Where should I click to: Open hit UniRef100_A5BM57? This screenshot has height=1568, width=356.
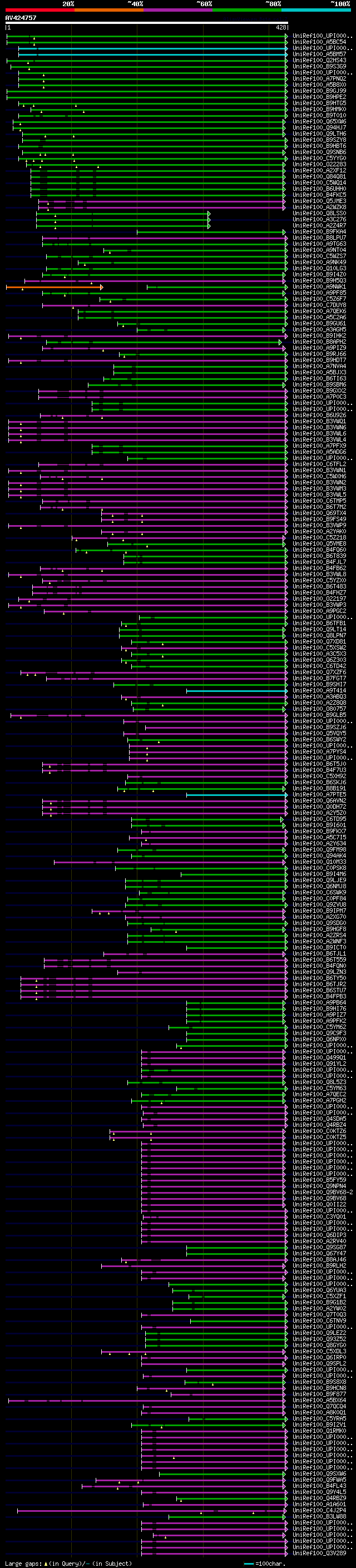pyautogui.click(x=319, y=54)
